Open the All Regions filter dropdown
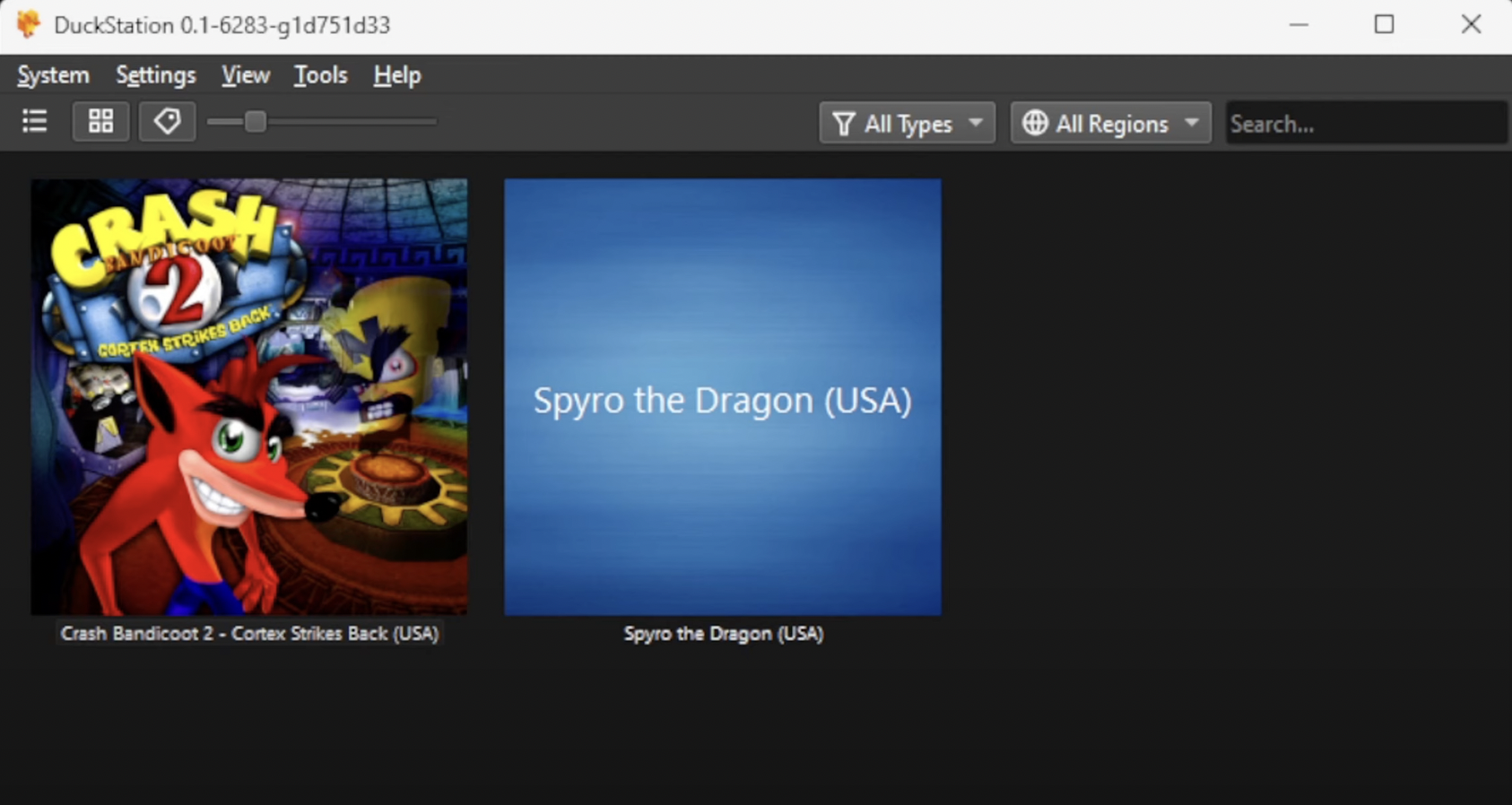1512x805 pixels. (1110, 123)
